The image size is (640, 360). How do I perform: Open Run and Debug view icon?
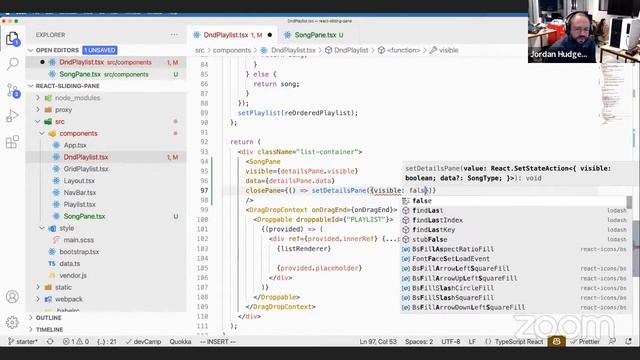[x=13, y=116]
